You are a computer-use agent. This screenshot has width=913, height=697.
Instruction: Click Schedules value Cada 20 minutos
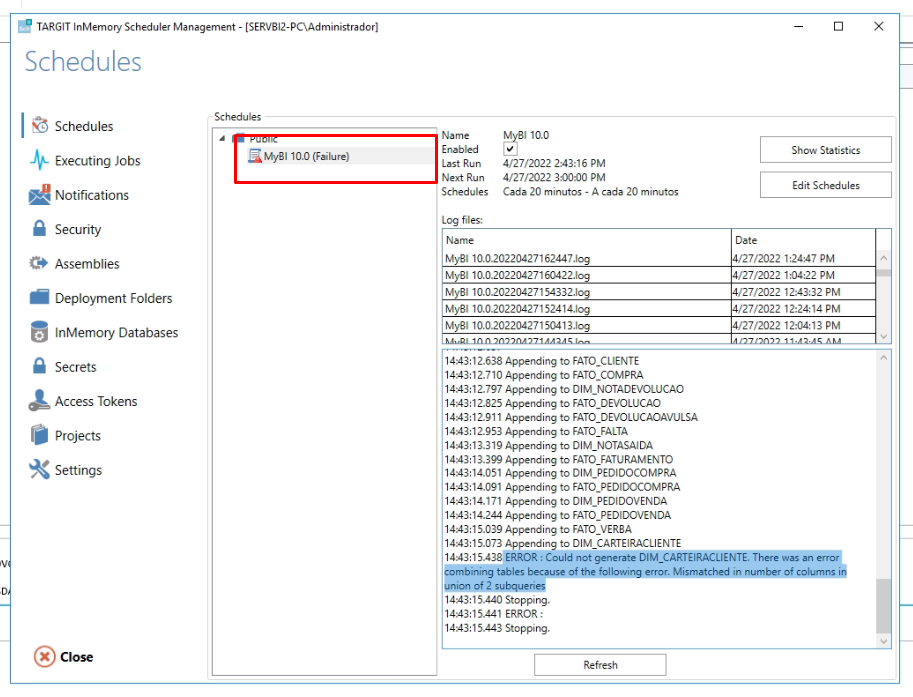[590, 192]
